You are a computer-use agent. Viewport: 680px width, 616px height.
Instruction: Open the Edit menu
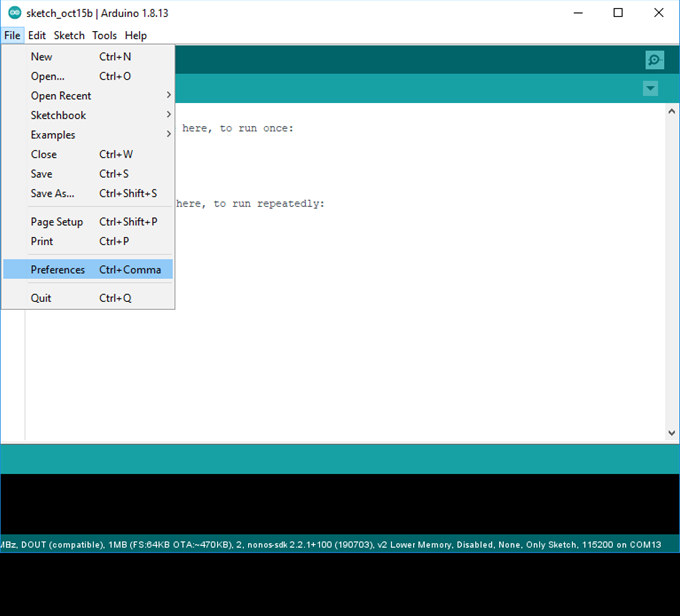(37, 35)
